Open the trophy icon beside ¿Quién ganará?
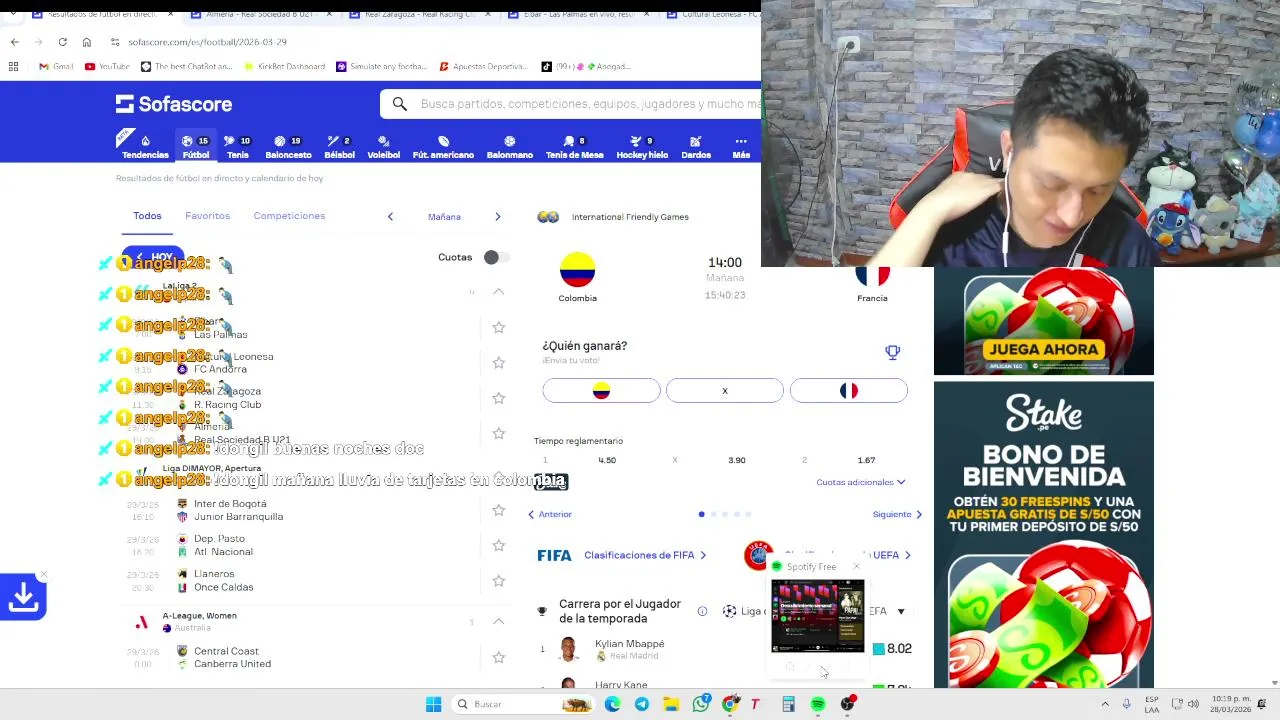The height and width of the screenshot is (720, 1280). point(892,352)
